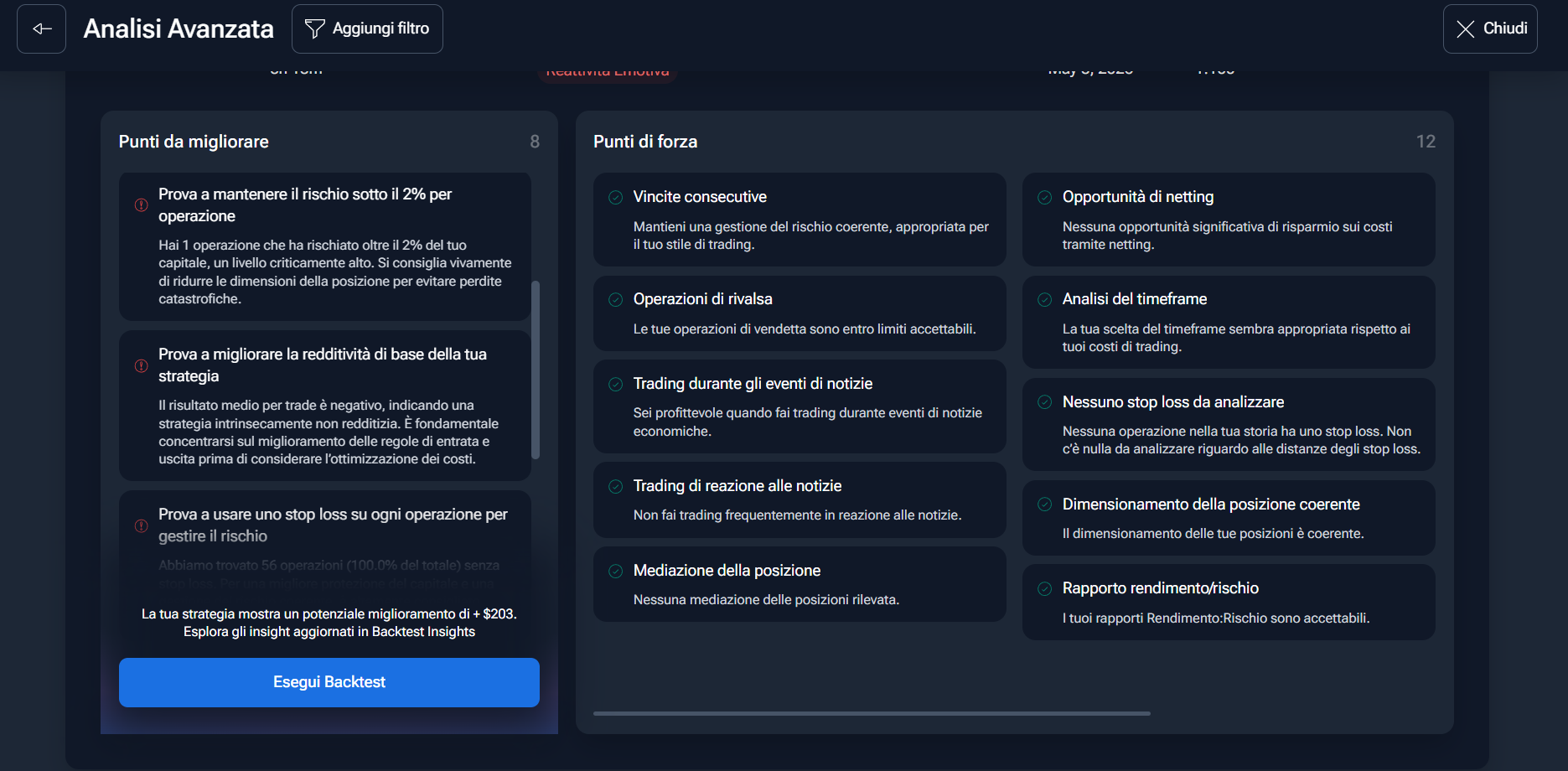Click the count 8 in Punti da migliorare
This screenshot has height=771, width=1568.
pyautogui.click(x=535, y=142)
